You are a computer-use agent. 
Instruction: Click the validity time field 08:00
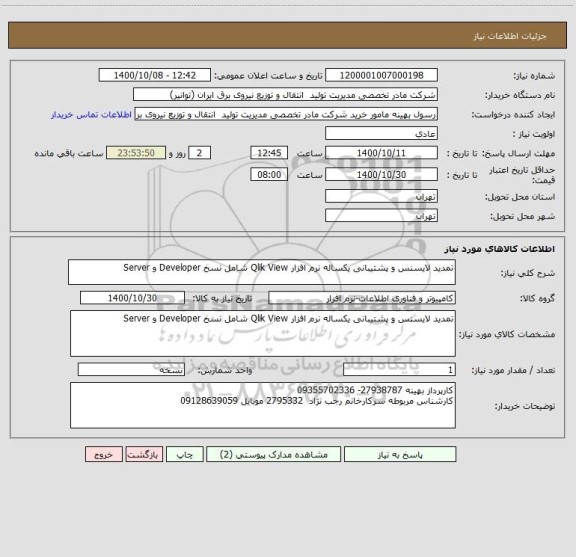[x=269, y=175]
